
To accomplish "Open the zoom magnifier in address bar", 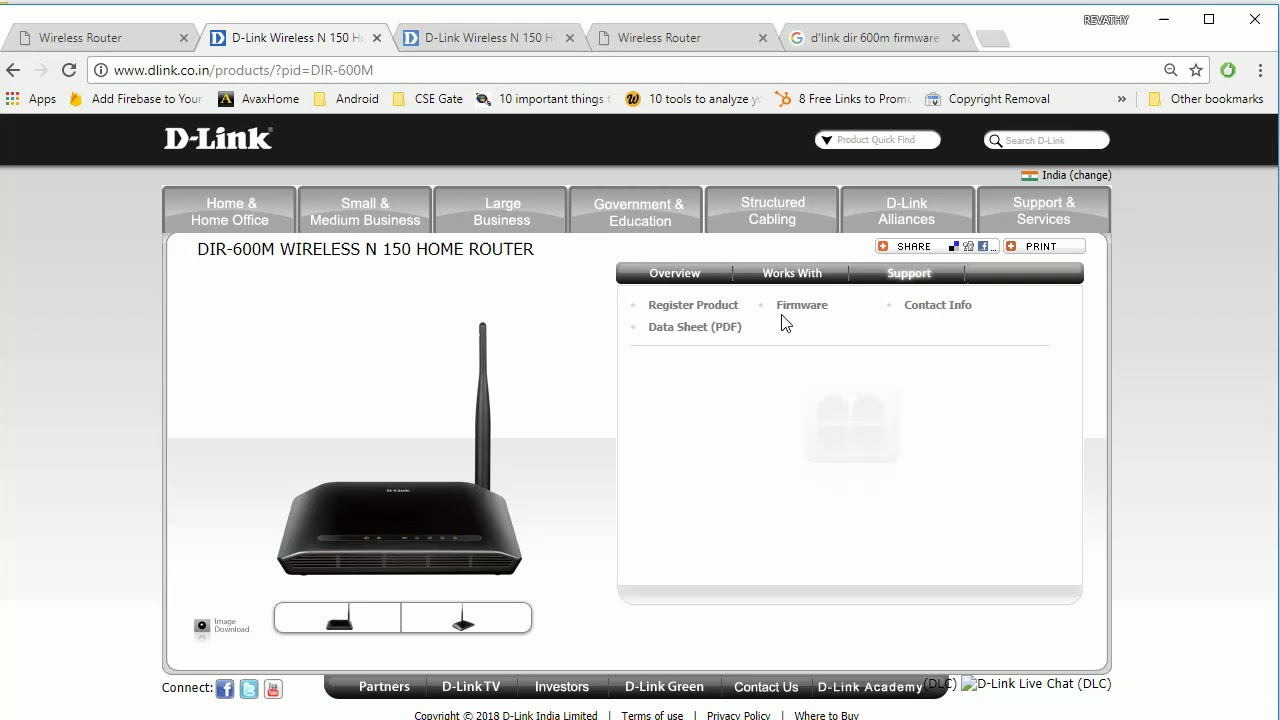I will tap(1170, 70).
